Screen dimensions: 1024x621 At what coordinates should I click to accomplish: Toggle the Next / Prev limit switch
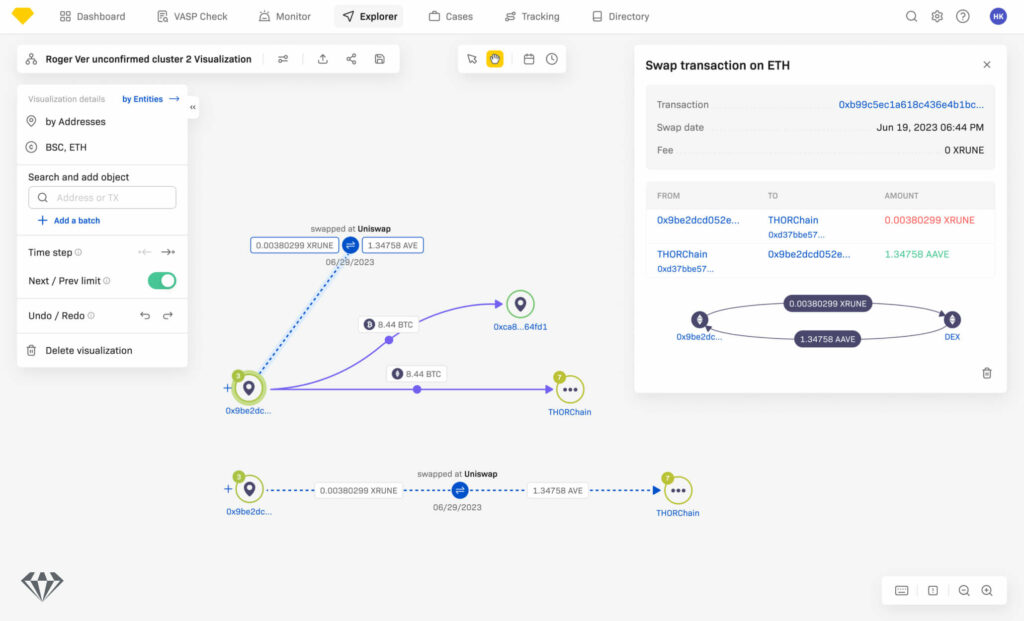pos(162,281)
